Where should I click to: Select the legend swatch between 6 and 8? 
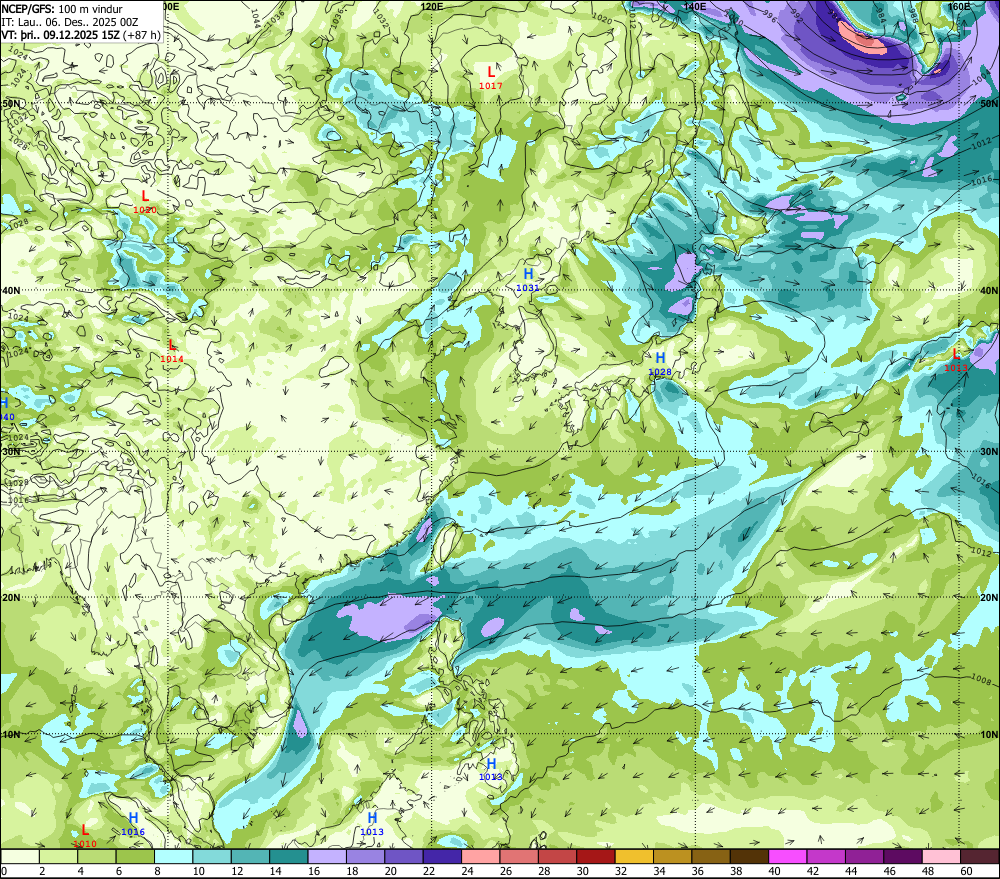[135, 856]
